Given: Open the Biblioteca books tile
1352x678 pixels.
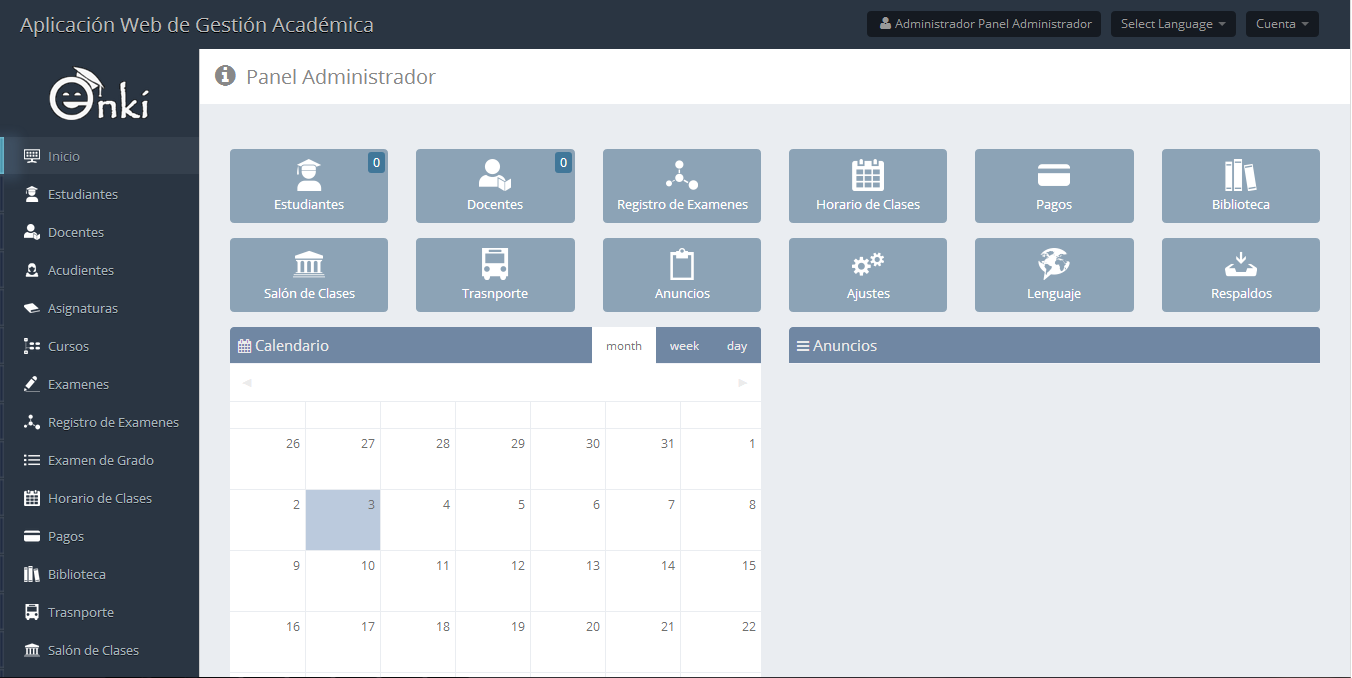Looking at the screenshot, I should 1240,186.
